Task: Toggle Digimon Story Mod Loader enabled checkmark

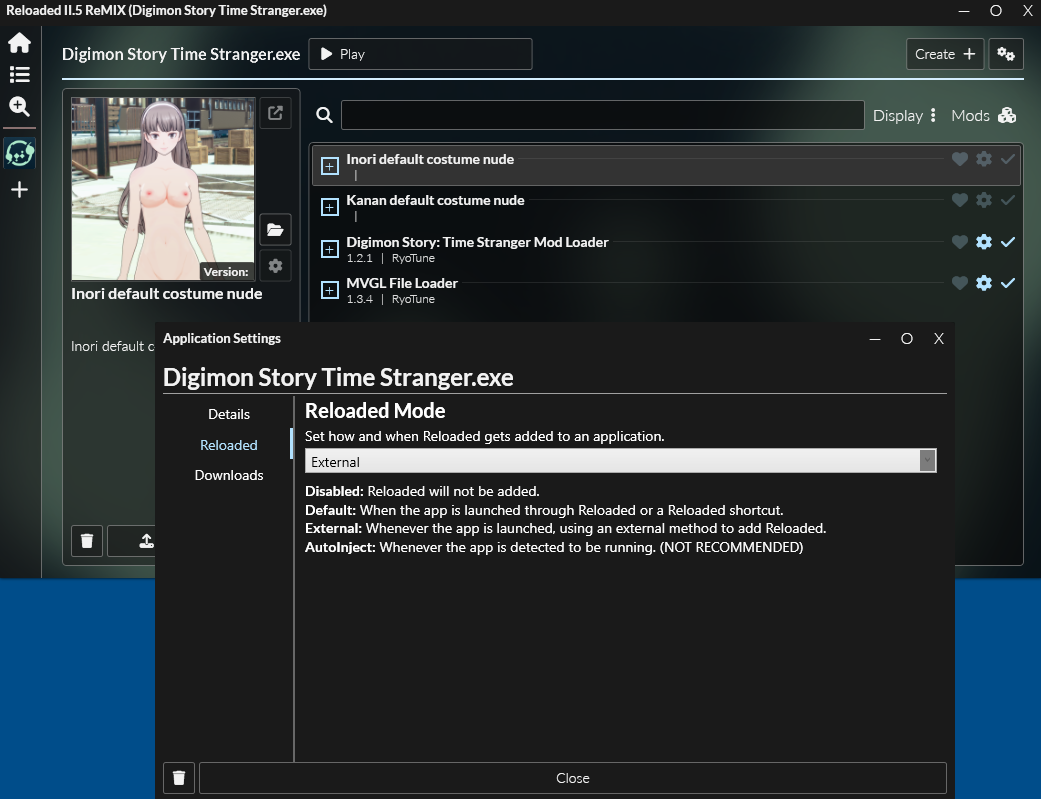Action: coord(1008,242)
